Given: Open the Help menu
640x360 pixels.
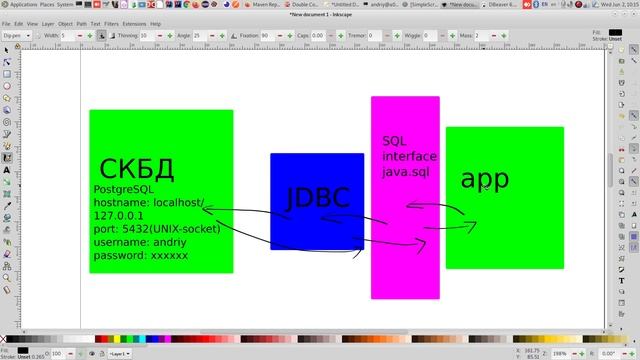Looking at the screenshot, I should point(155,24).
